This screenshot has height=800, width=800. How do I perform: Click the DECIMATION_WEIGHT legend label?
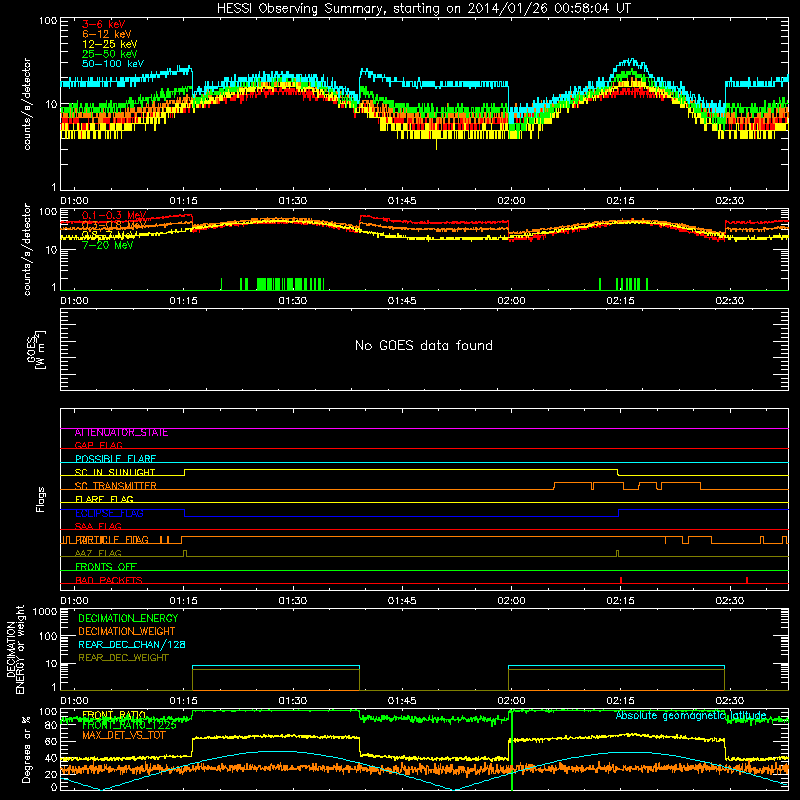pos(127,631)
